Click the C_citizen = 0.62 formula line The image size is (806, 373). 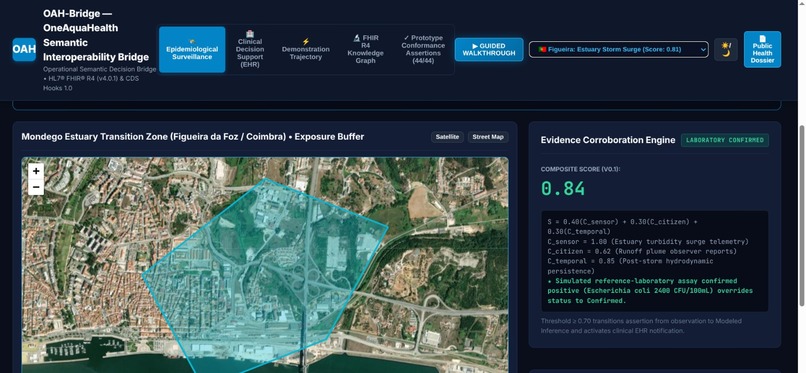[642, 251]
